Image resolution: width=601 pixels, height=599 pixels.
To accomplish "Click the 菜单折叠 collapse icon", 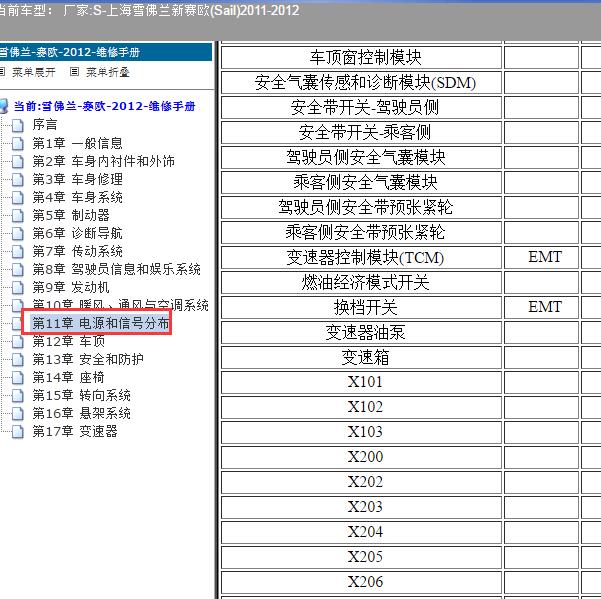I will tap(74, 72).
